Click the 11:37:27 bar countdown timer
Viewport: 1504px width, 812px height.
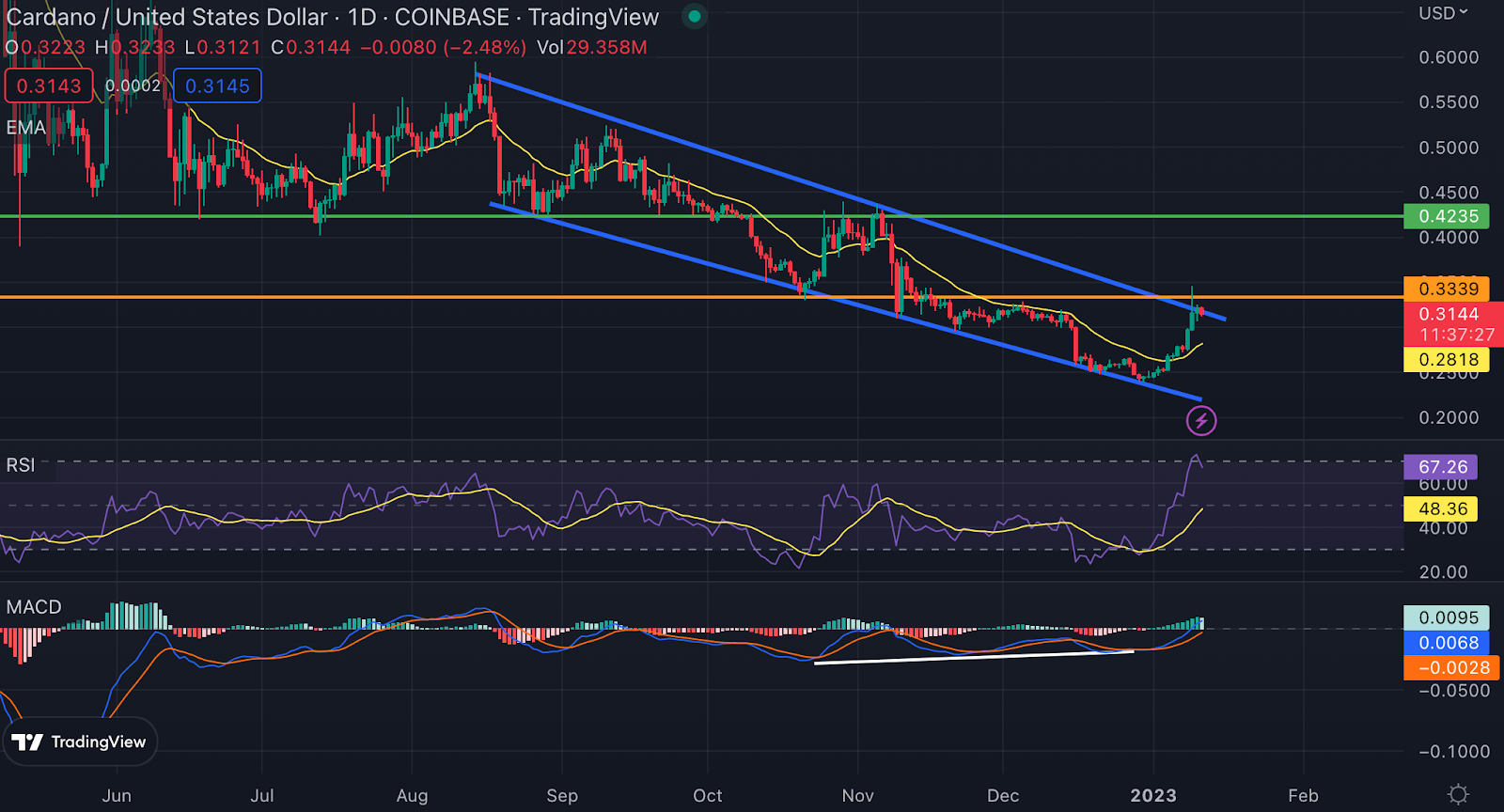coord(1456,335)
